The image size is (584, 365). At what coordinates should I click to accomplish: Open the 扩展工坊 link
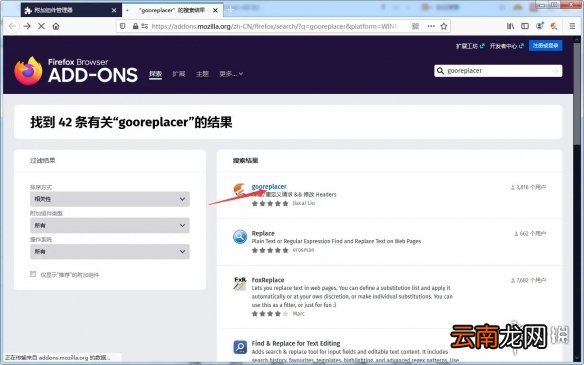pyautogui.click(x=470, y=46)
